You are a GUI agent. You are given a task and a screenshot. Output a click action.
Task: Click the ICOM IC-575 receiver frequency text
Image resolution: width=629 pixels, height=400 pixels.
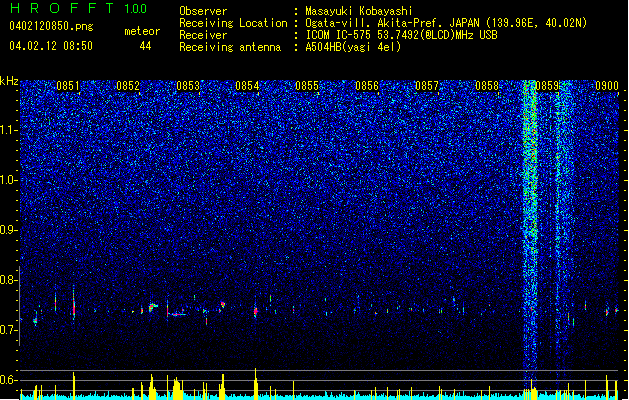pos(402,35)
